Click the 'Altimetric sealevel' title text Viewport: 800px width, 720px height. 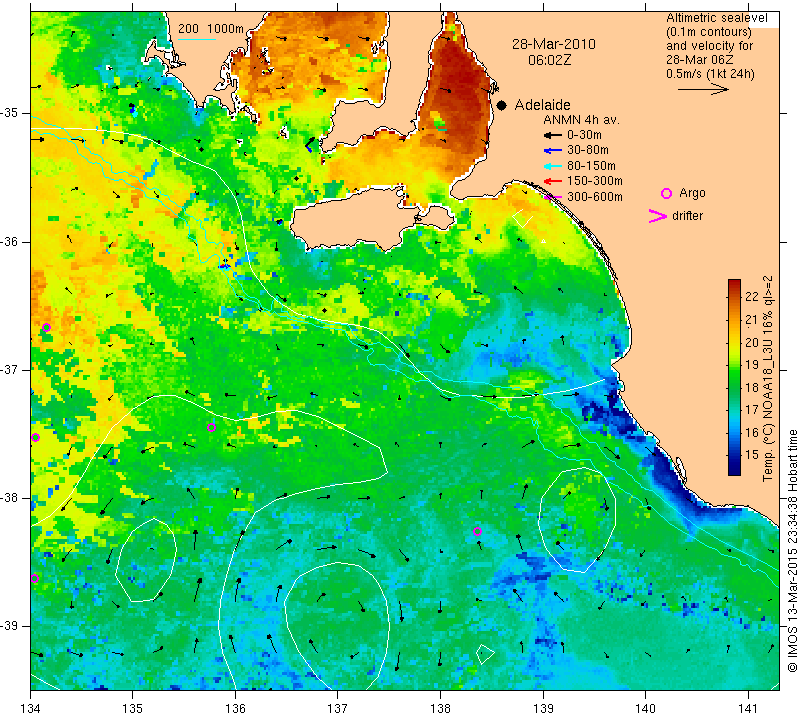coord(716,18)
